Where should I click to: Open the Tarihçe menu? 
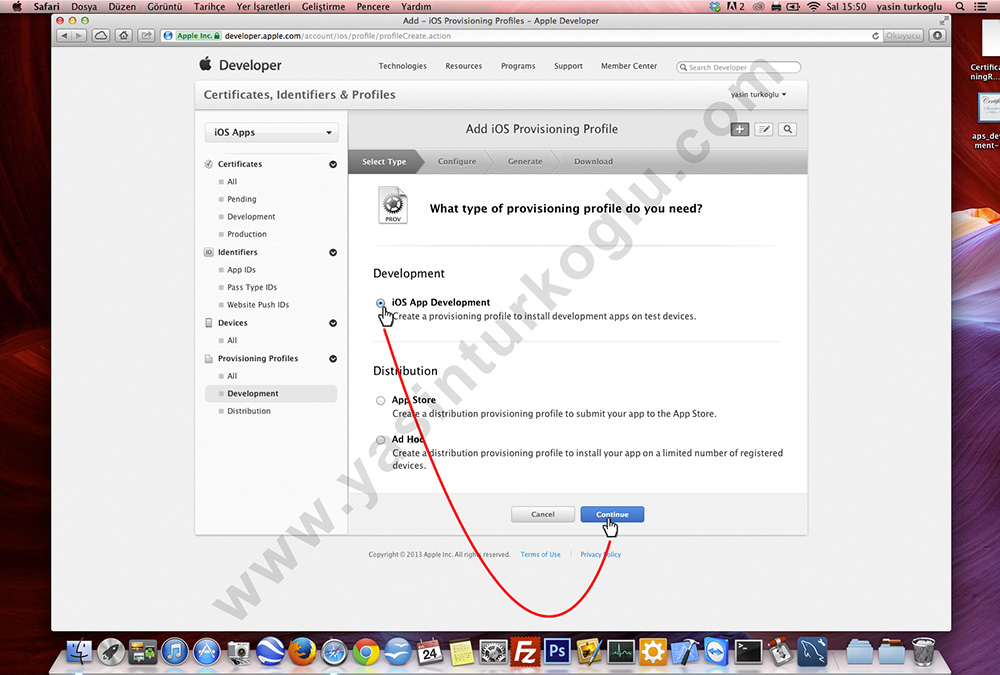[209, 6]
